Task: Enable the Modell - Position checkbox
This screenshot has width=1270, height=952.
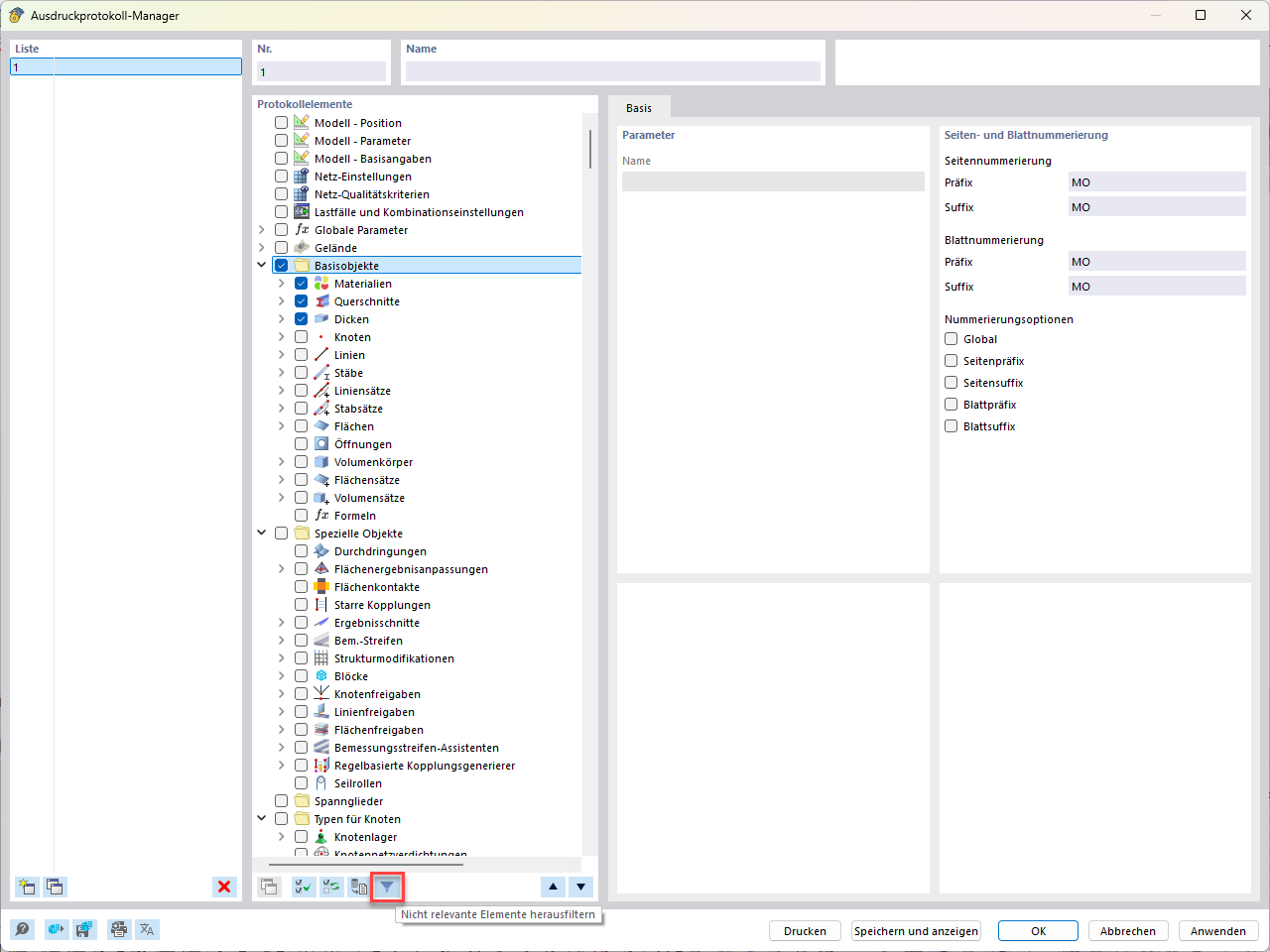Action: tap(282, 123)
